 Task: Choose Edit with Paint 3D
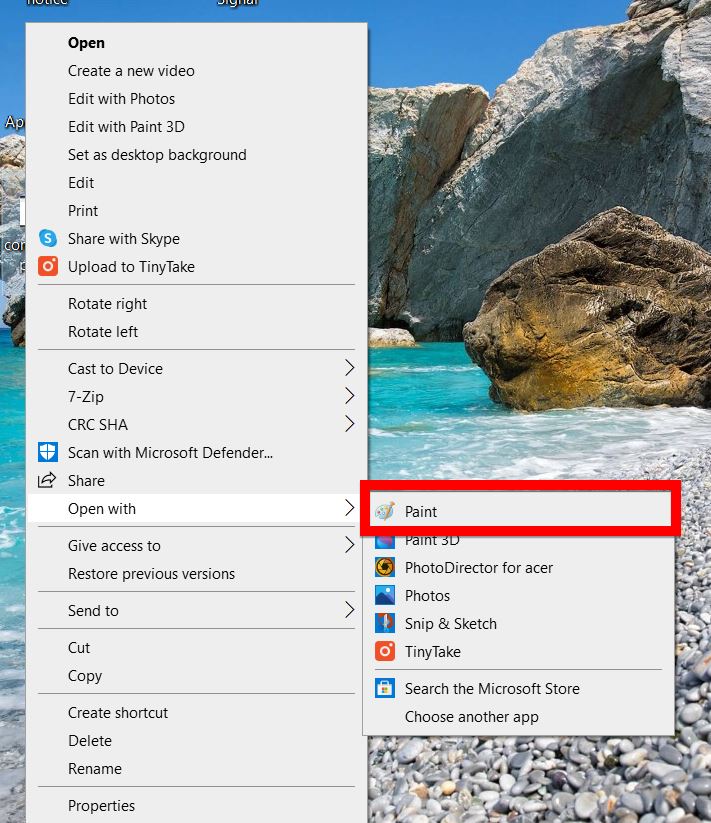pyautogui.click(x=197, y=126)
